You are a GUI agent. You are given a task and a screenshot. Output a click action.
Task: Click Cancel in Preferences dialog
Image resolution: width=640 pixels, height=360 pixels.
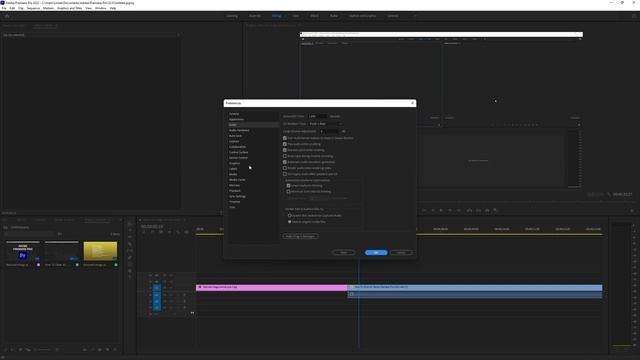click(x=401, y=253)
